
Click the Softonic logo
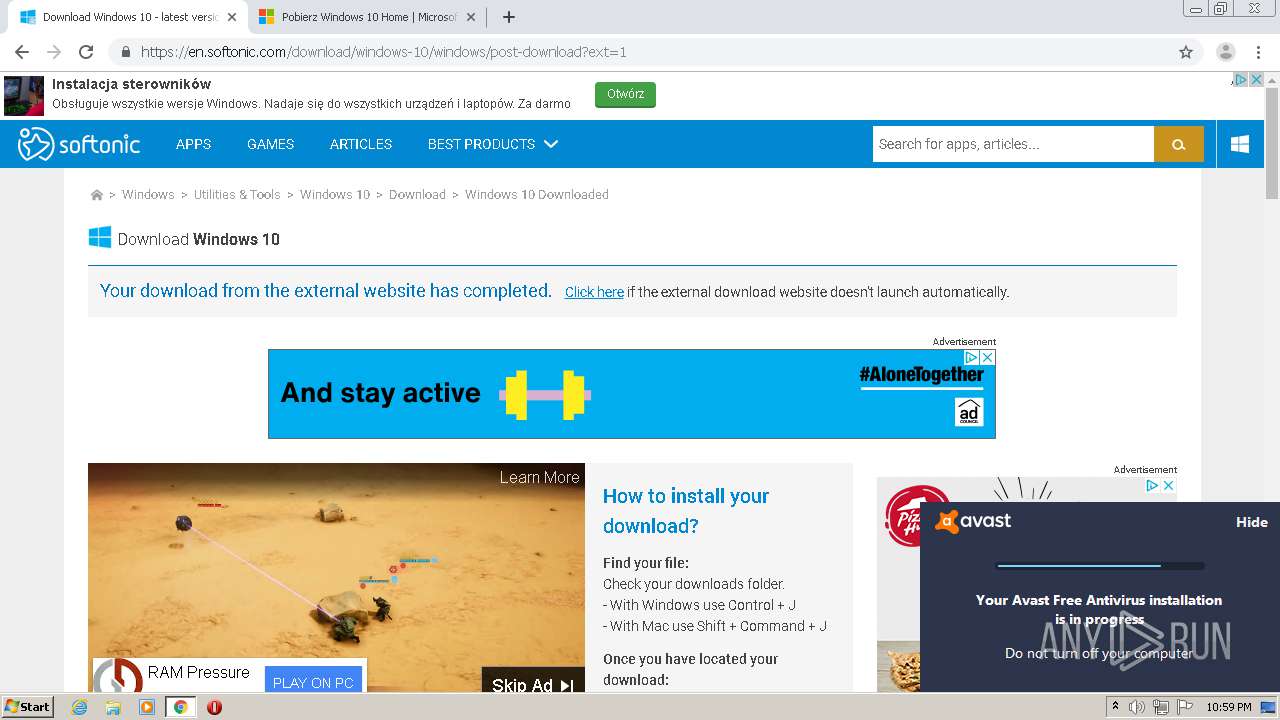coord(79,144)
